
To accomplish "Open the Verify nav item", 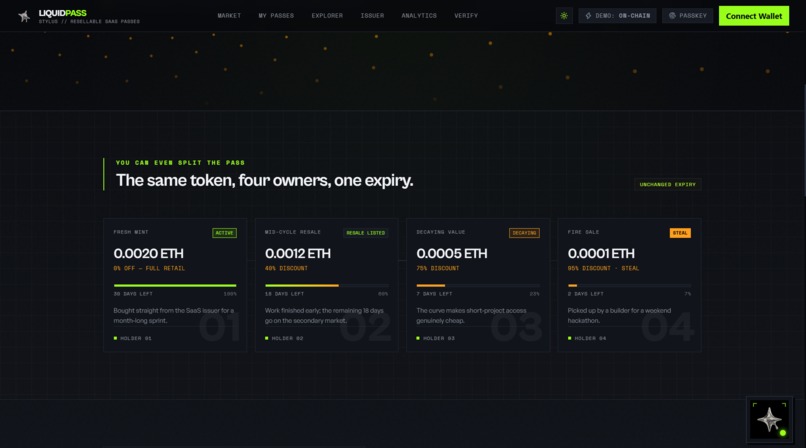I will pos(466,16).
